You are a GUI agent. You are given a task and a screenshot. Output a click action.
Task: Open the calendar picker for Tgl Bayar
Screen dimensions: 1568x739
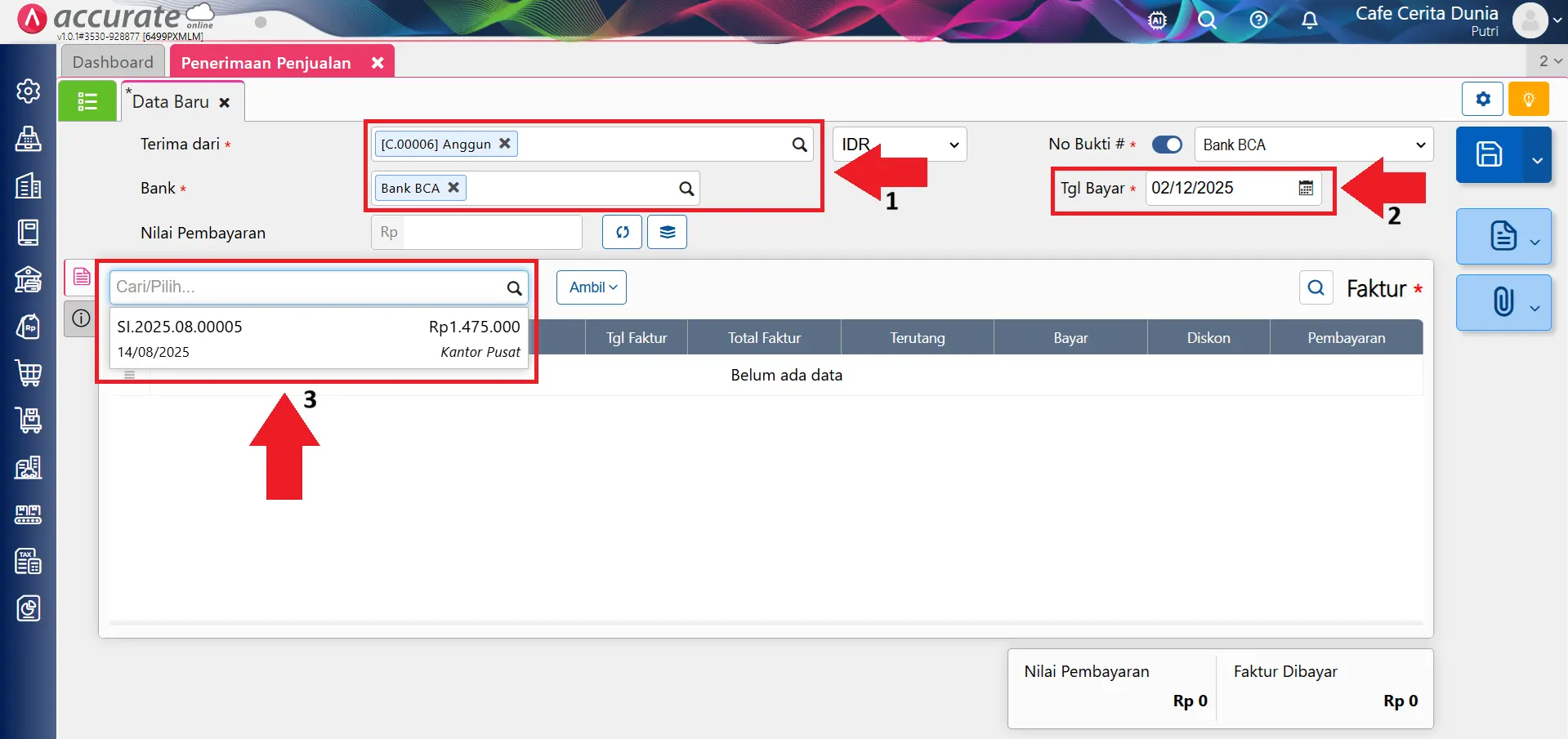1306,189
